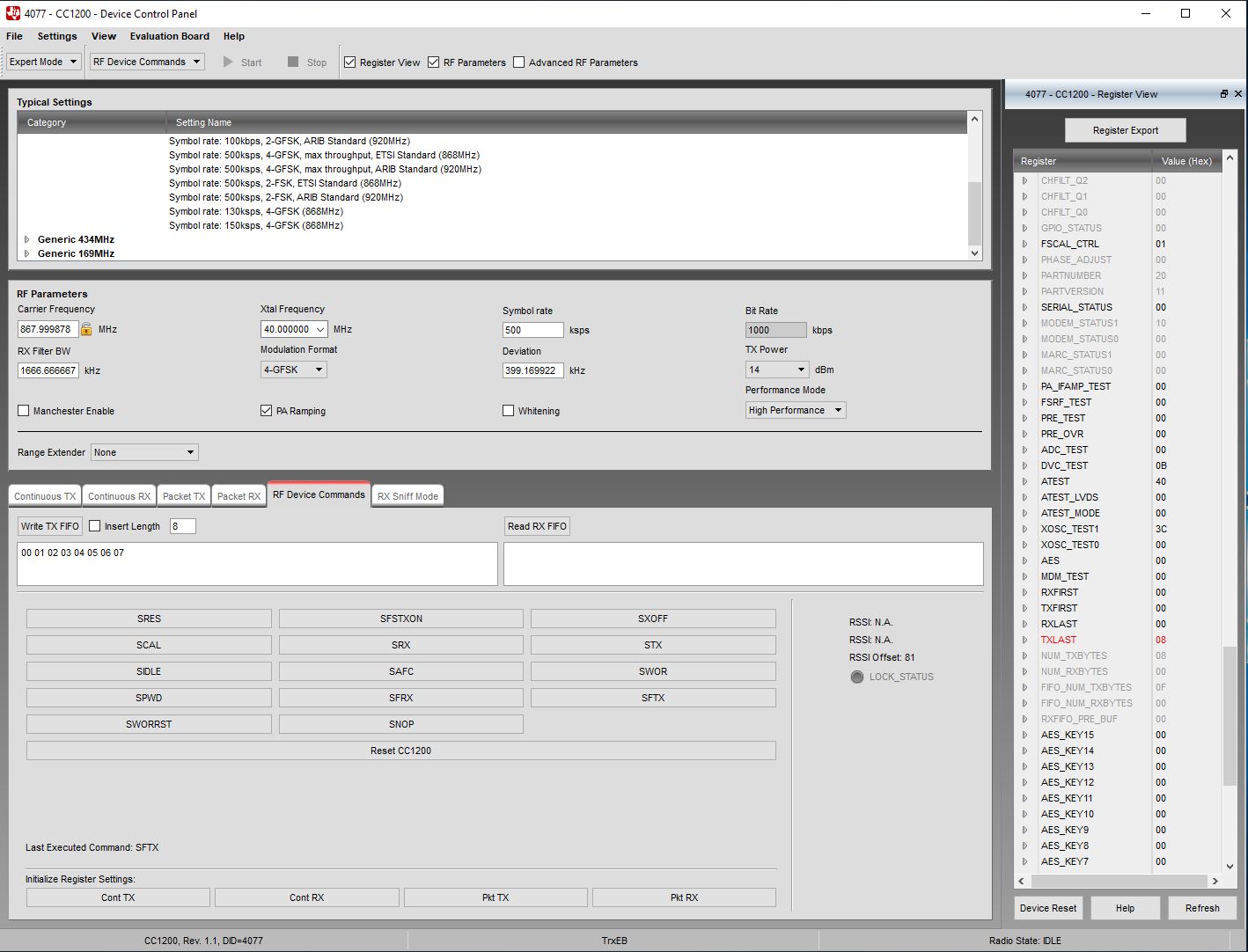
Task: Click the TI application icon in title bar
Action: [x=12, y=13]
